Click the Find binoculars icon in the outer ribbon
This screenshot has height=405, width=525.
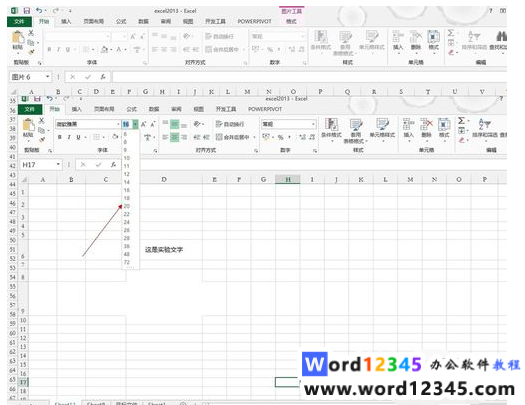pyautogui.click(x=501, y=36)
